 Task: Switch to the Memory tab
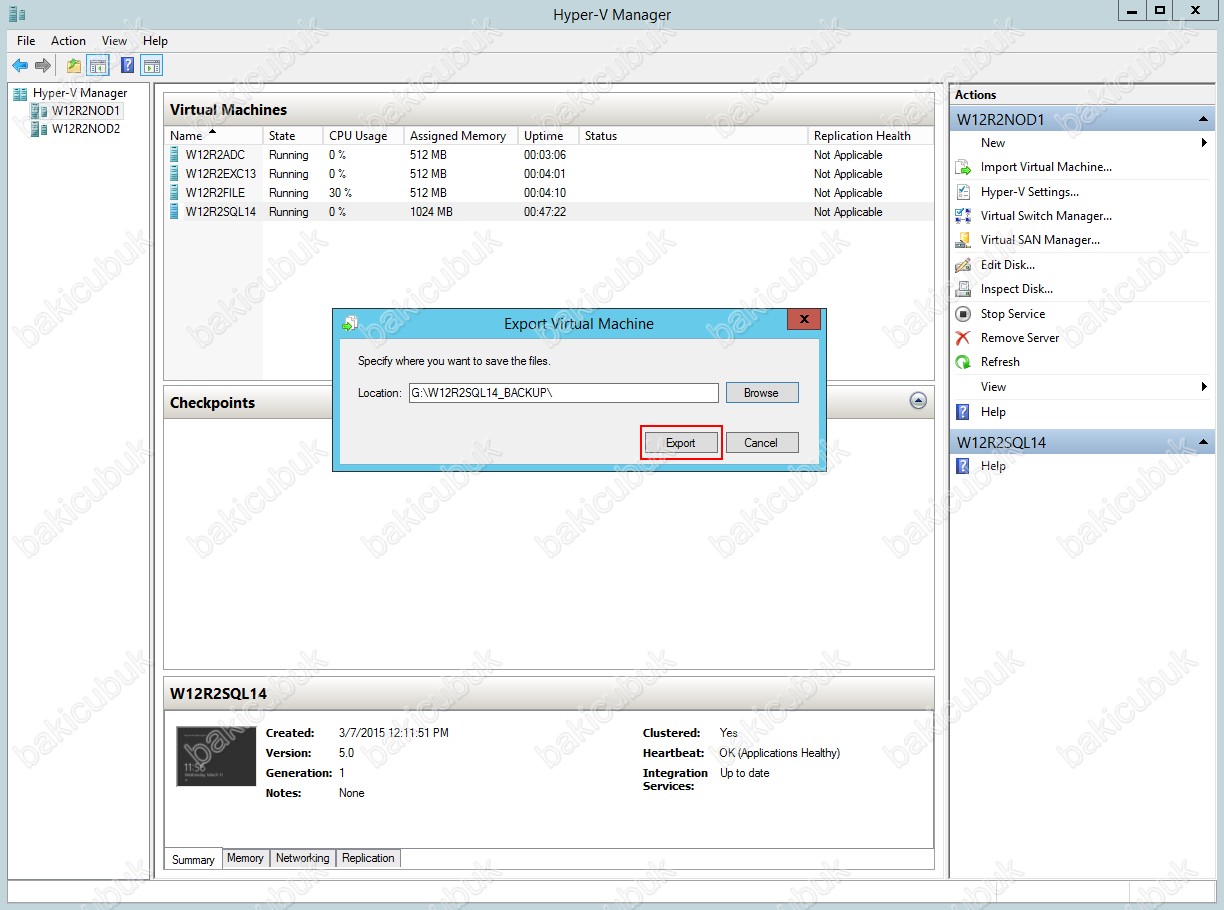pos(245,858)
